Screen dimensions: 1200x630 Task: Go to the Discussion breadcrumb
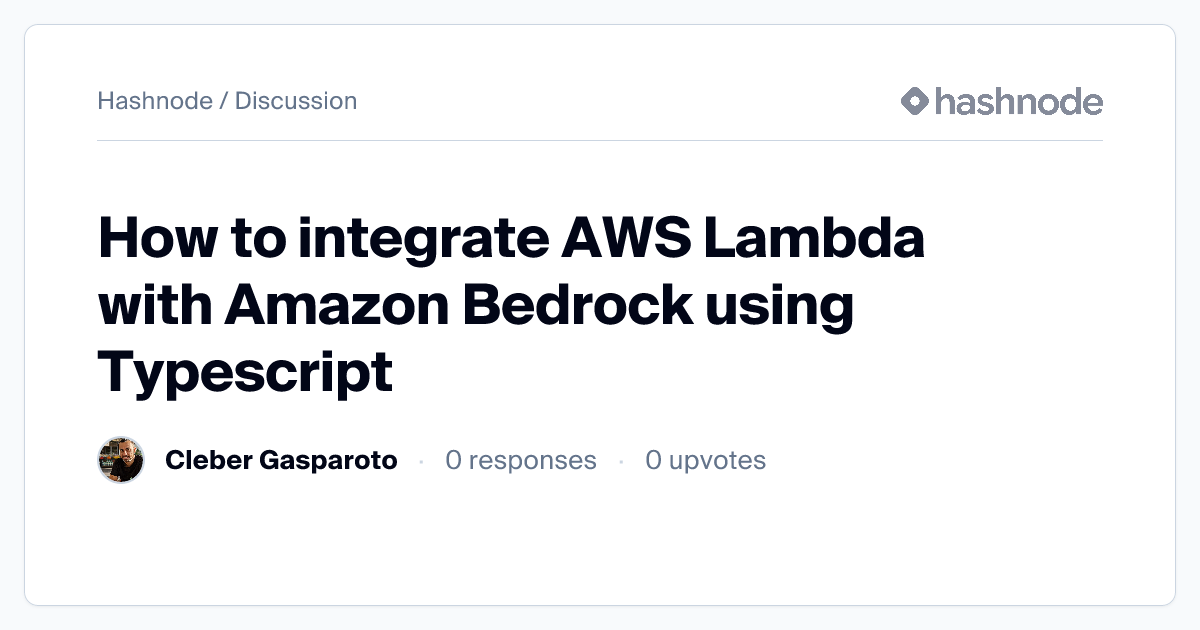pyautogui.click(x=296, y=101)
